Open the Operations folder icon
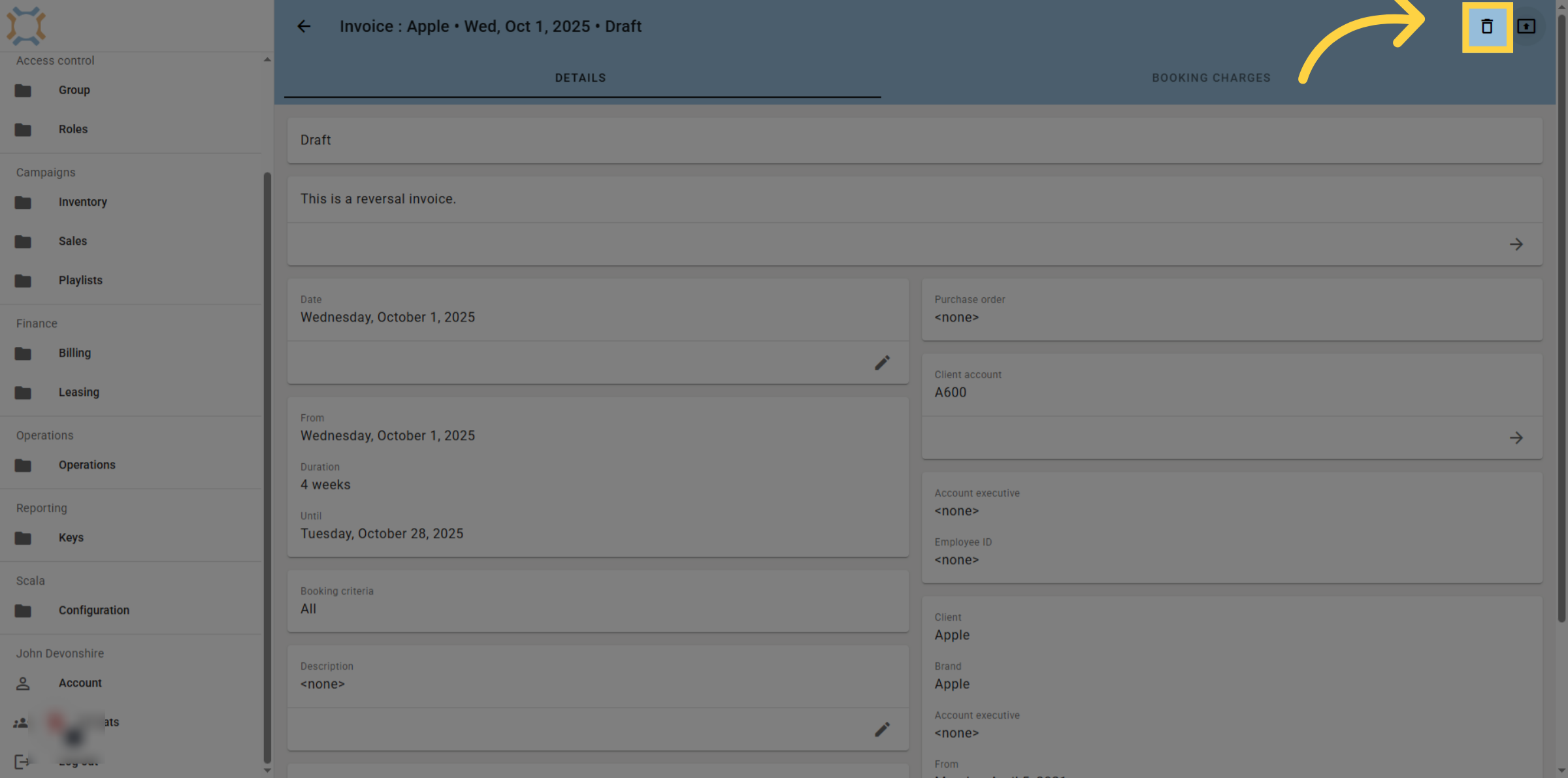The image size is (1568, 778). point(23,465)
